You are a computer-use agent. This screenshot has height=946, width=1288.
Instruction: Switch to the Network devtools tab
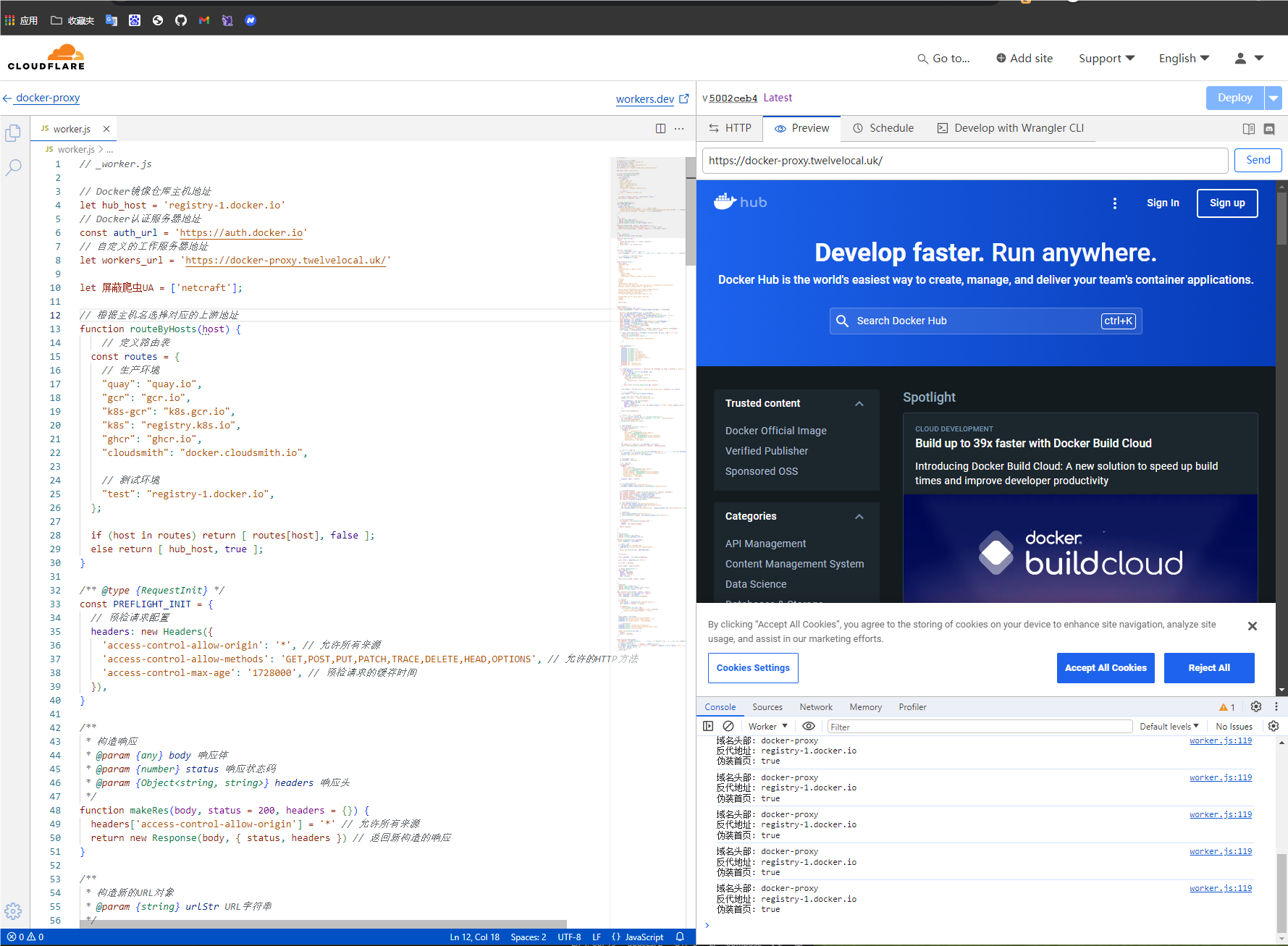pyautogui.click(x=815, y=707)
